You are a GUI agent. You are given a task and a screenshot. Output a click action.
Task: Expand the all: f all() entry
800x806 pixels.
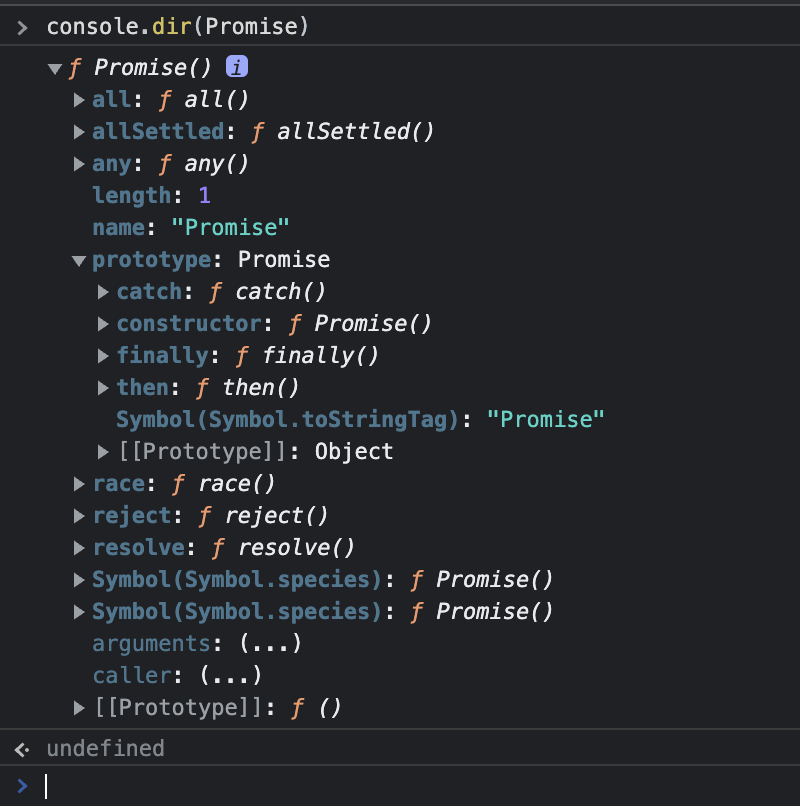coord(79,100)
